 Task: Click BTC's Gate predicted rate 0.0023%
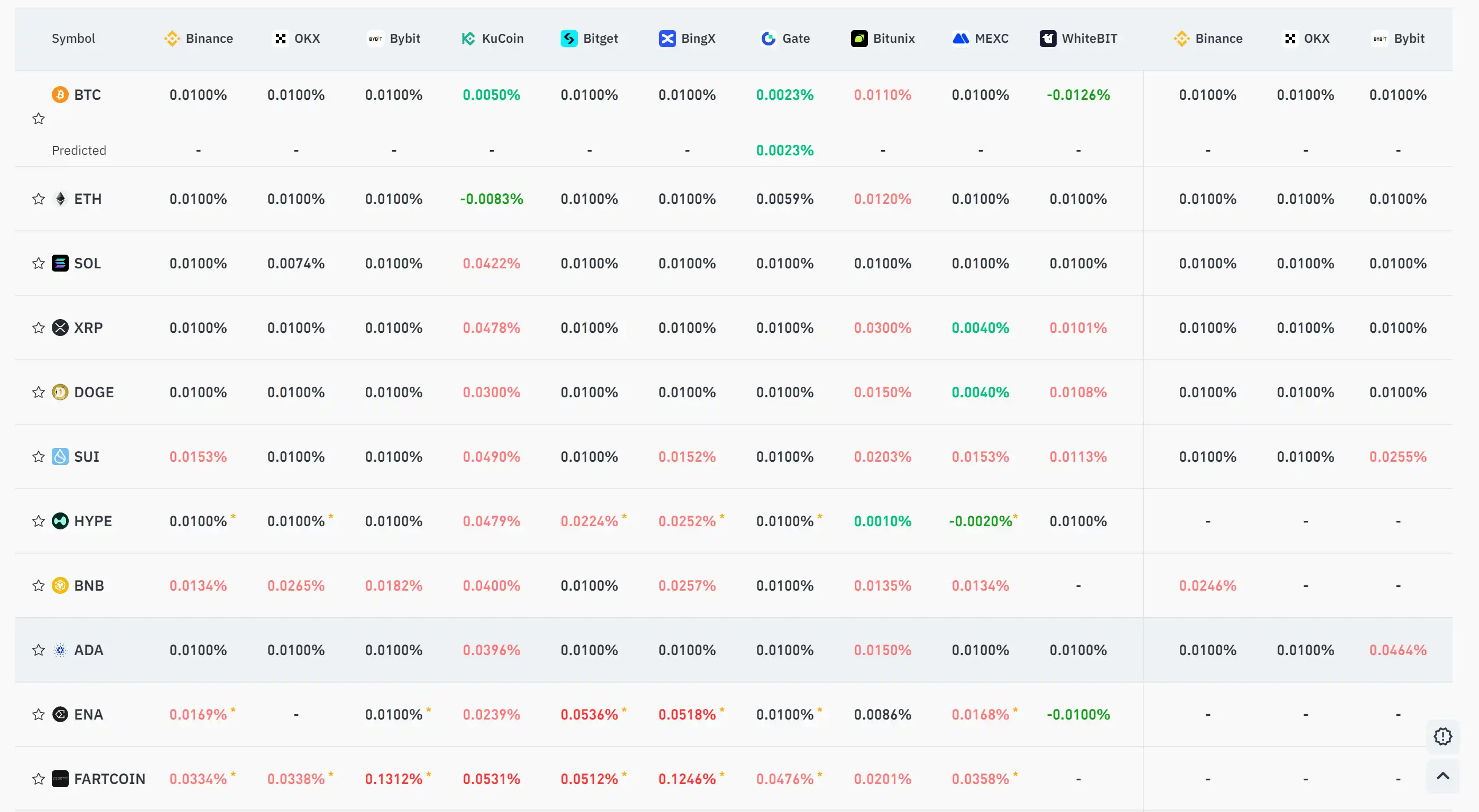pyautogui.click(x=784, y=151)
